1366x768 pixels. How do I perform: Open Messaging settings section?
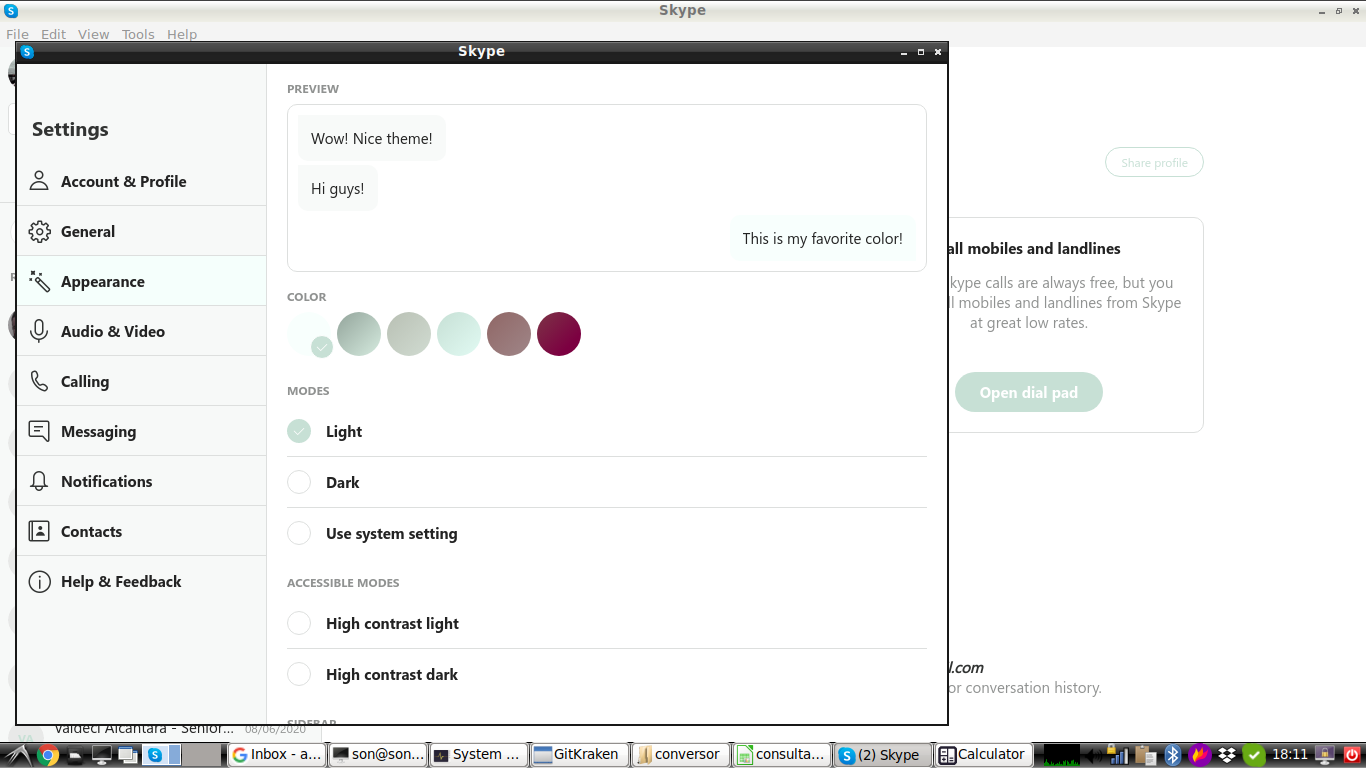click(x=141, y=431)
